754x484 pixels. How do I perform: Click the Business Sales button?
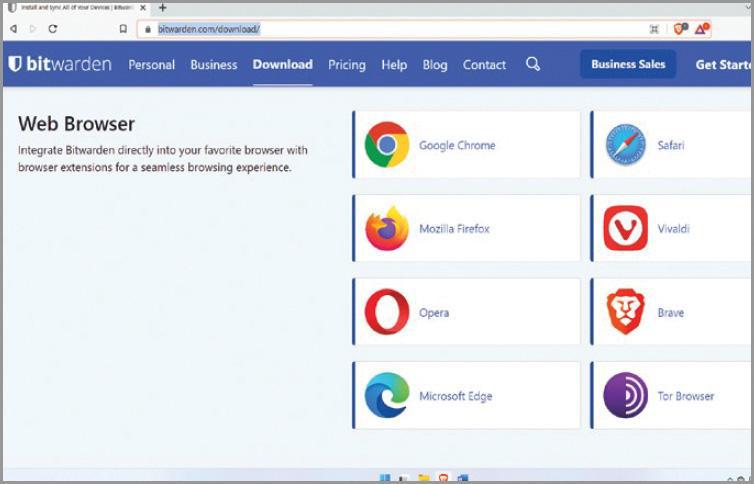628,64
